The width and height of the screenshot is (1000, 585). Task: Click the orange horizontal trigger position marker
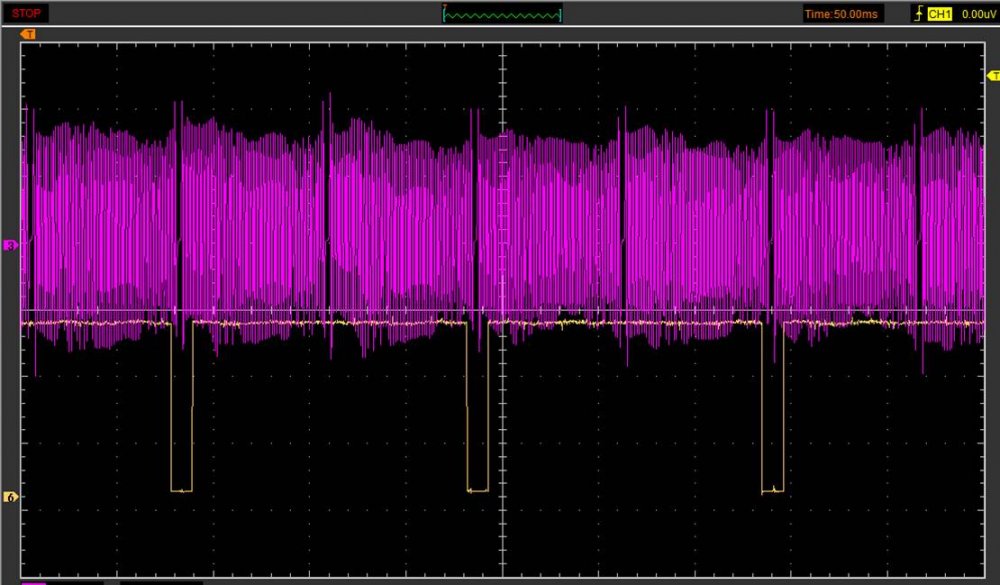pos(28,34)
